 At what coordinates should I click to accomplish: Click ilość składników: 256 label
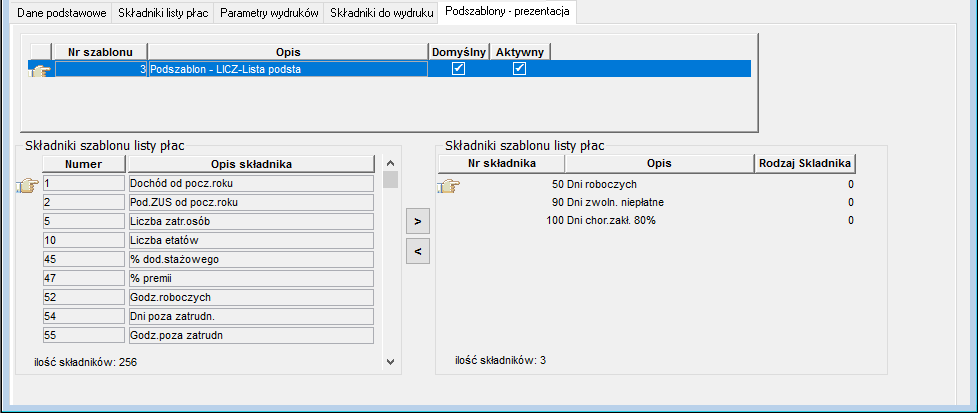[85, 362]
